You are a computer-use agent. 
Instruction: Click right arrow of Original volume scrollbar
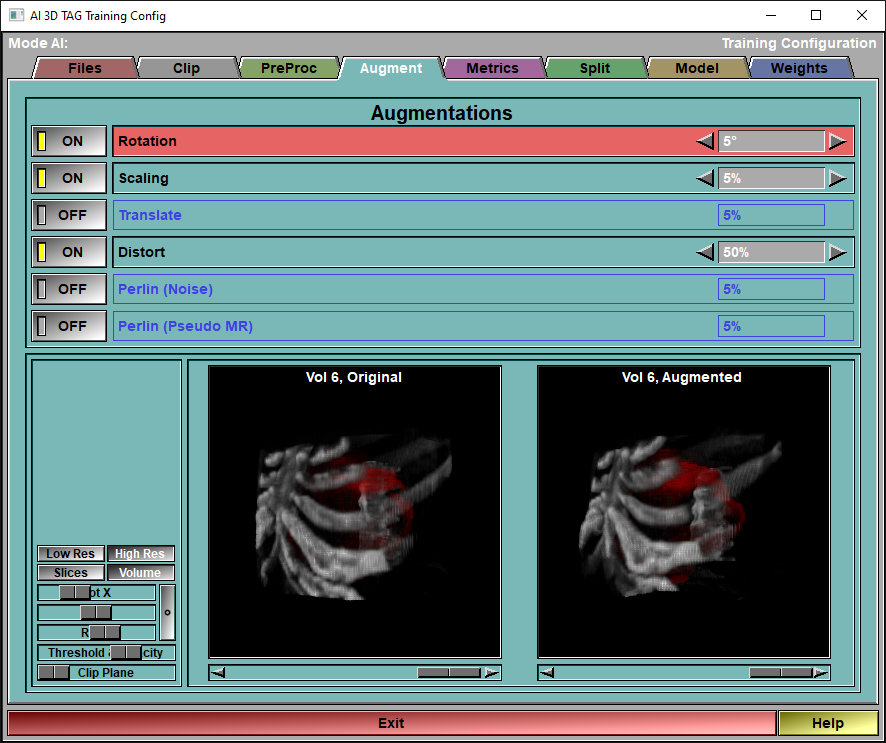coord(492,672)
